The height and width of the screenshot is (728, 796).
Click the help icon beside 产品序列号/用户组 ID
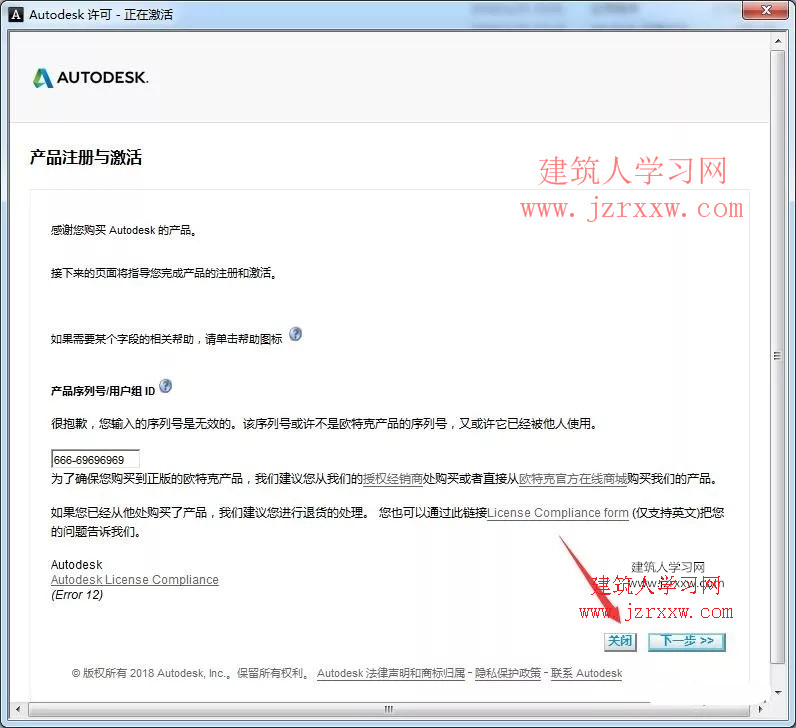[165, 386]
